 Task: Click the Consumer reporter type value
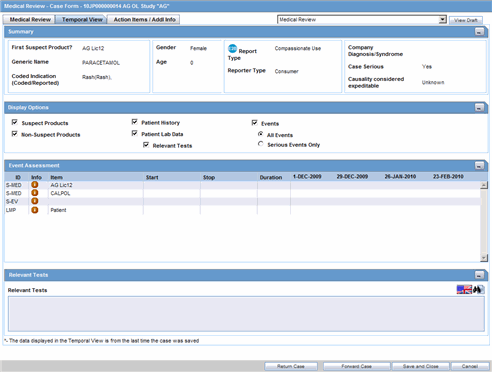coord(286,71)
